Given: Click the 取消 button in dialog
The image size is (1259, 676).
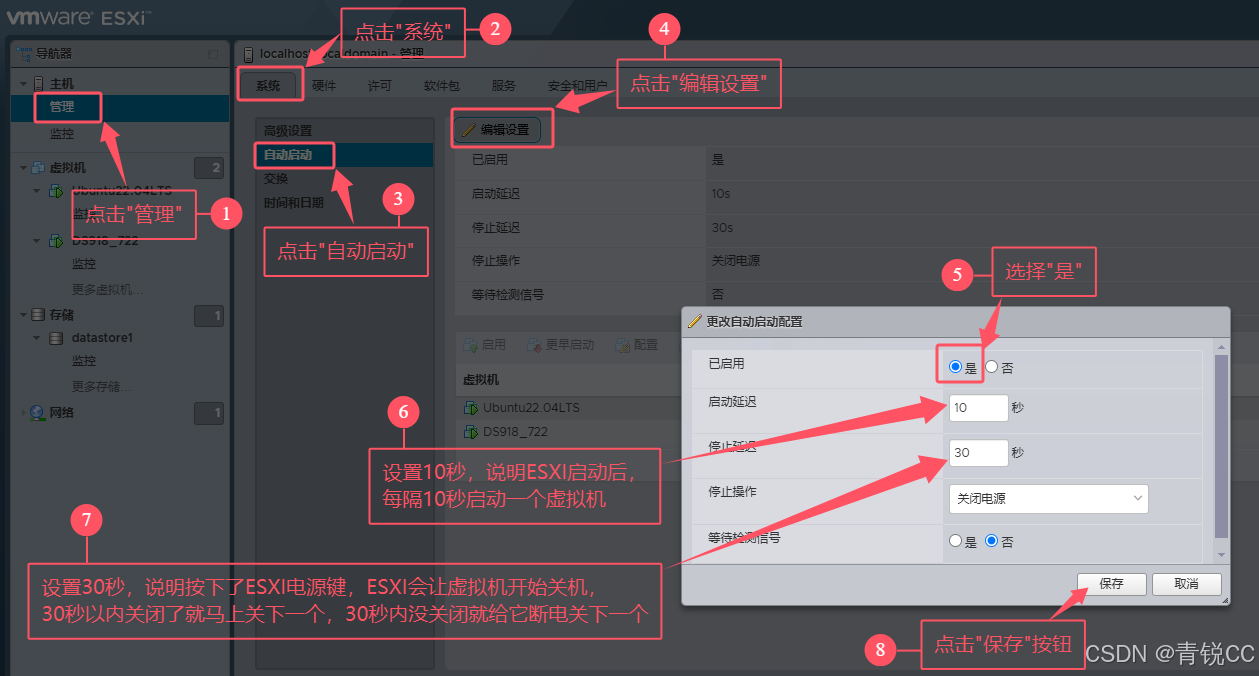Looking at the screenshot, I should point(1187,583).
